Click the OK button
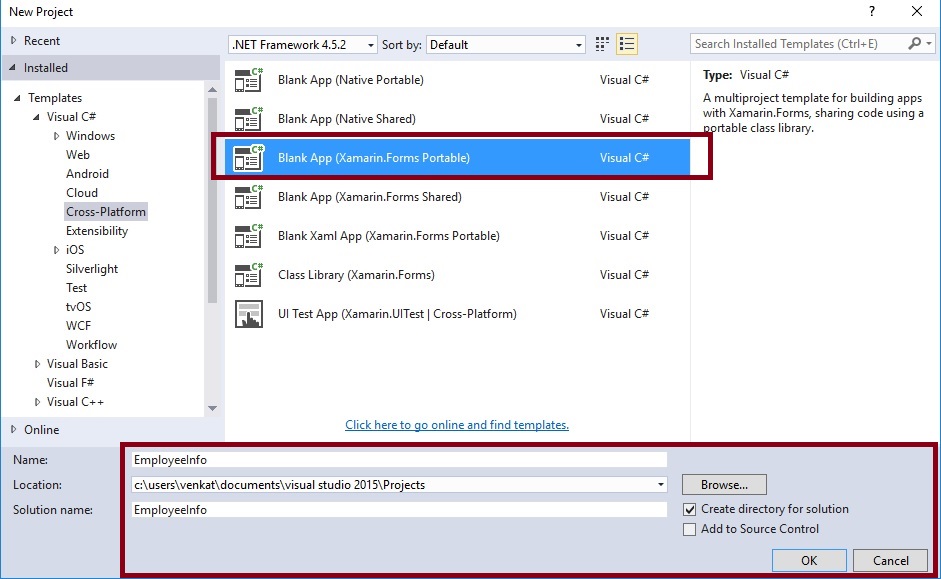Screen dimensions: 941x579 (x=809, y=560)
